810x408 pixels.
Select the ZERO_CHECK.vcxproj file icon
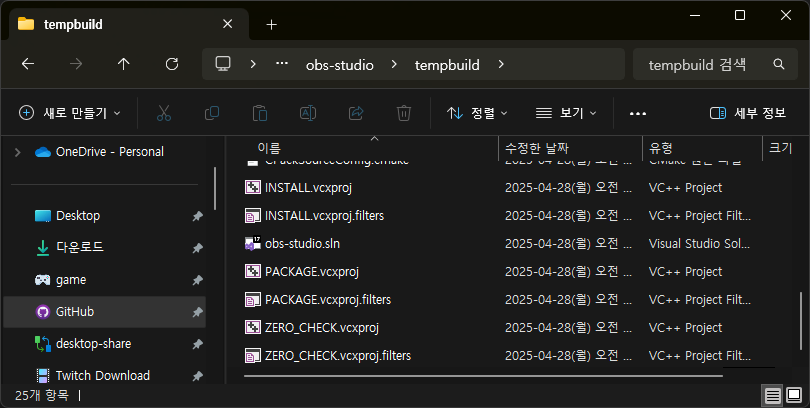coord(253,327)
